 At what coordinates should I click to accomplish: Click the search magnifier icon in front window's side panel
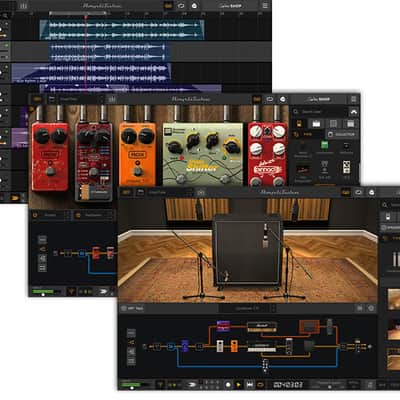pyautogui.click(x=385, y=205)
